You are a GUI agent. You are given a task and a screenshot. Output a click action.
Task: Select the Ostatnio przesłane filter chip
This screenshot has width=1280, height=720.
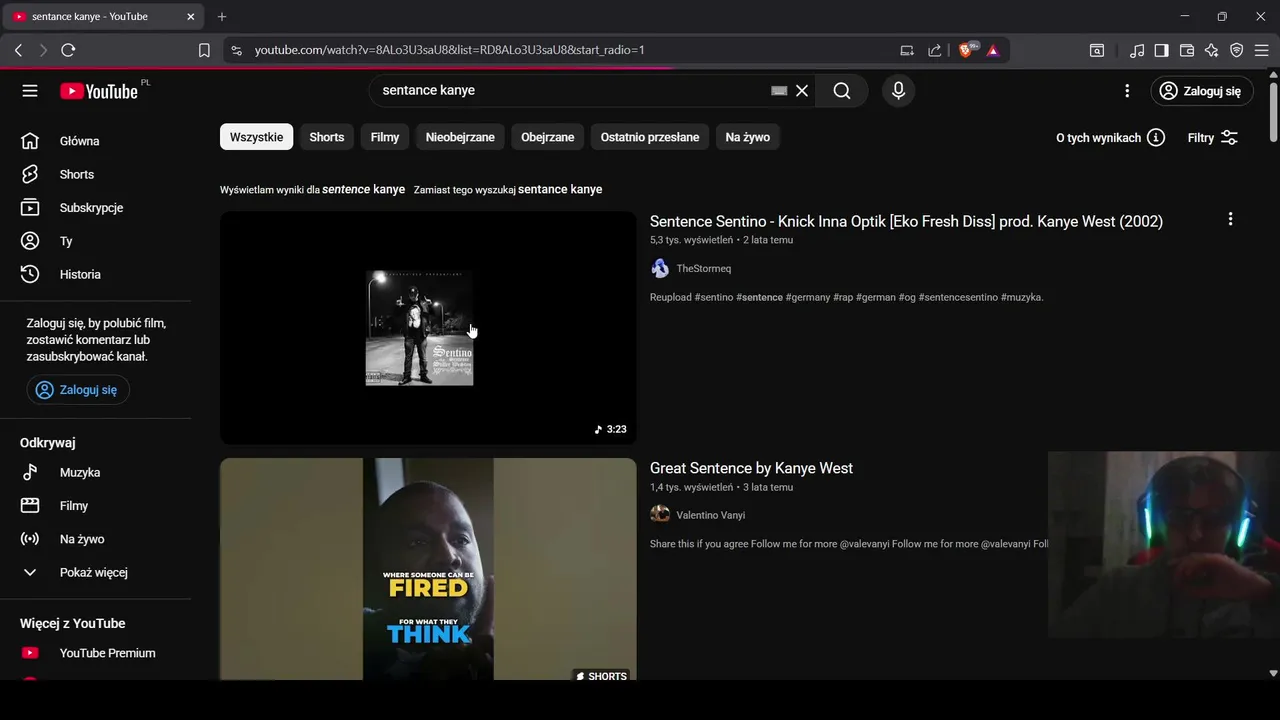tap(650, 137)
